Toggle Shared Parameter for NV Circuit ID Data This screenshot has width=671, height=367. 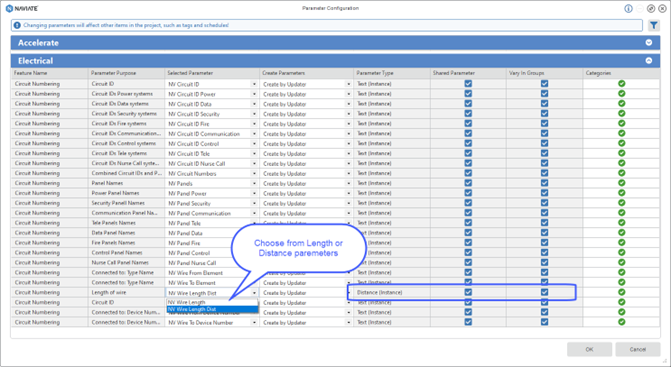coord(468,103)
